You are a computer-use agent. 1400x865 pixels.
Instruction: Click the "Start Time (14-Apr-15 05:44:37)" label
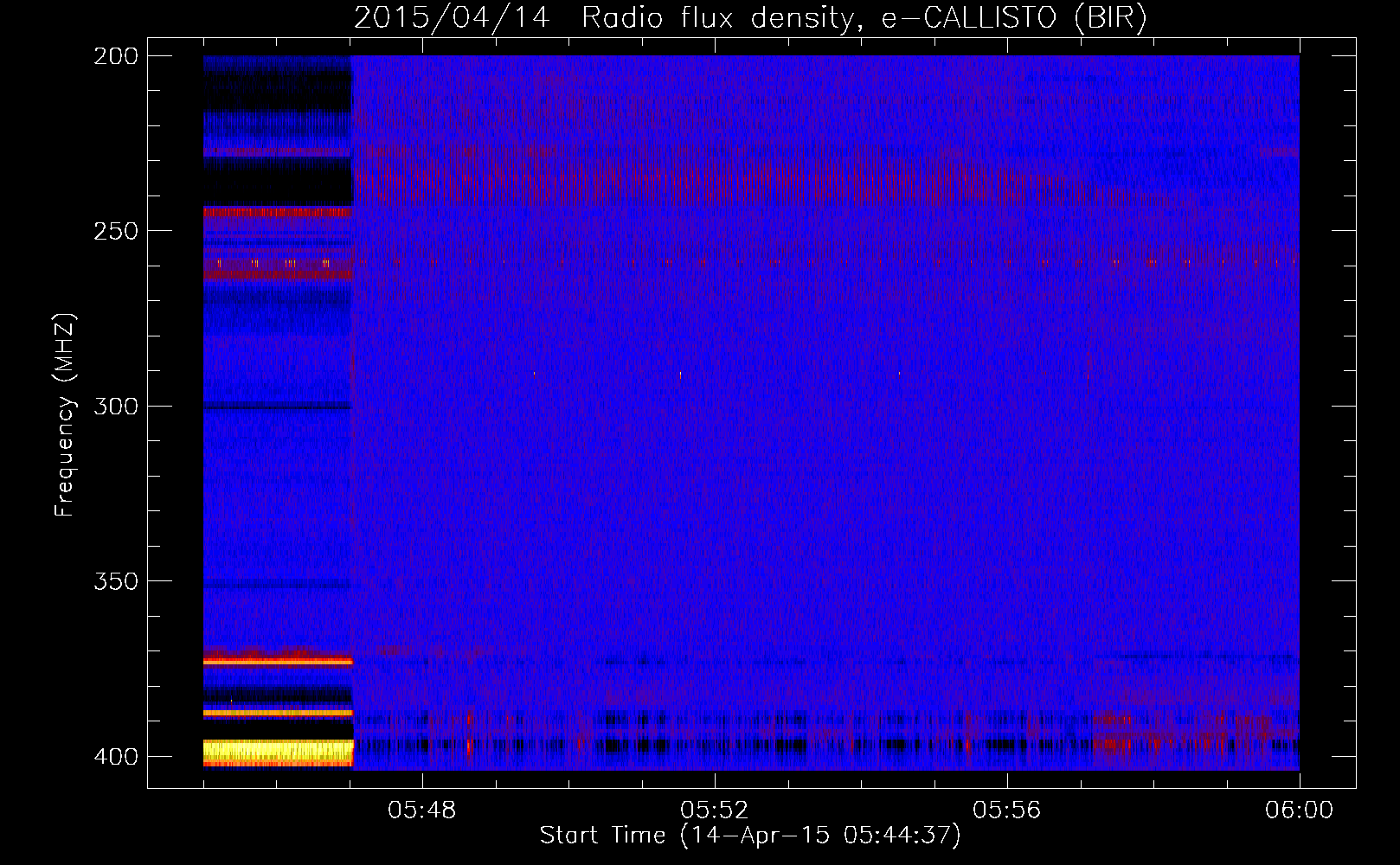point(750,836)
